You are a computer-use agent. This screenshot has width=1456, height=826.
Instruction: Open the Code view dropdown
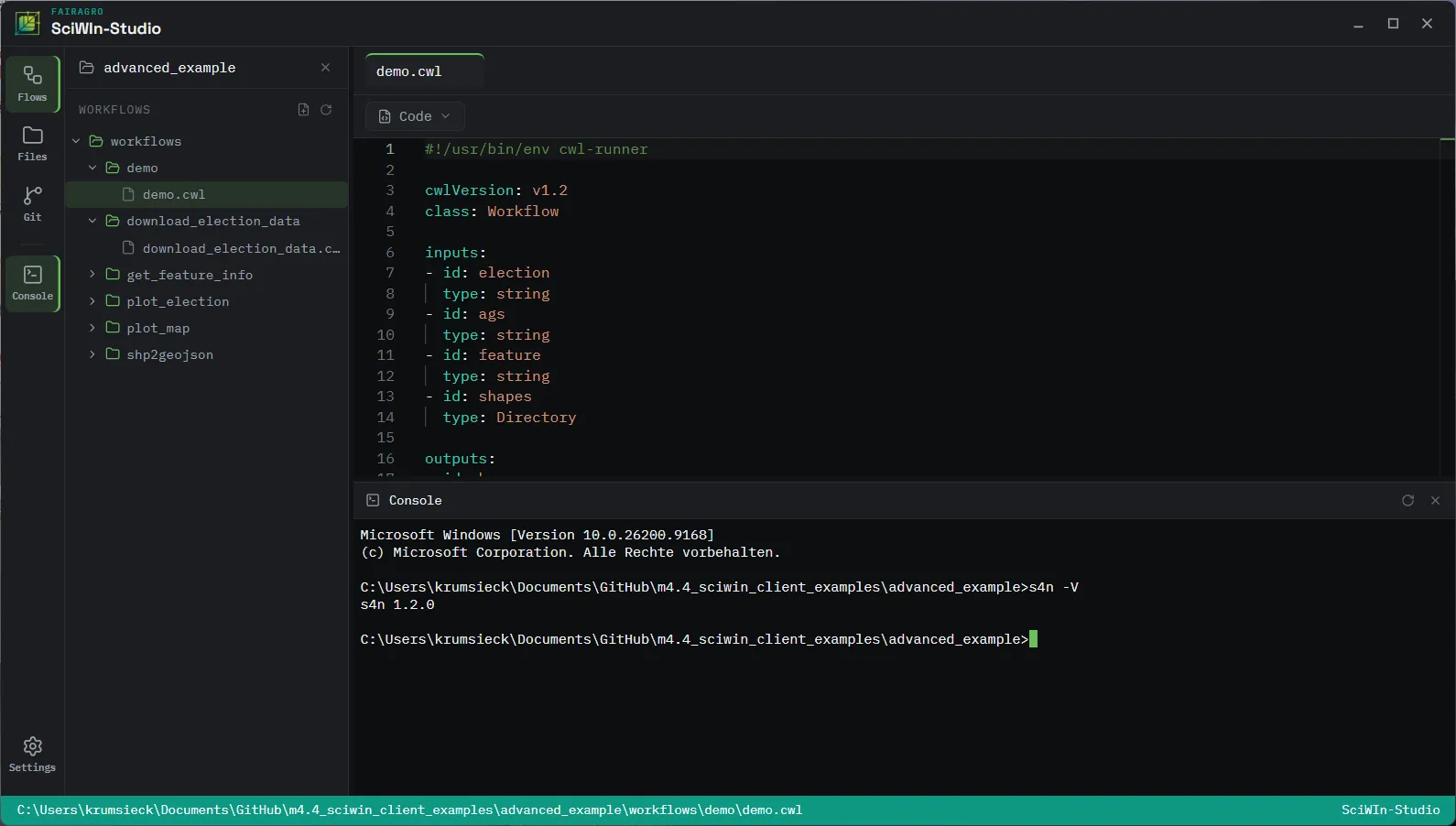(x=415, y=116)
